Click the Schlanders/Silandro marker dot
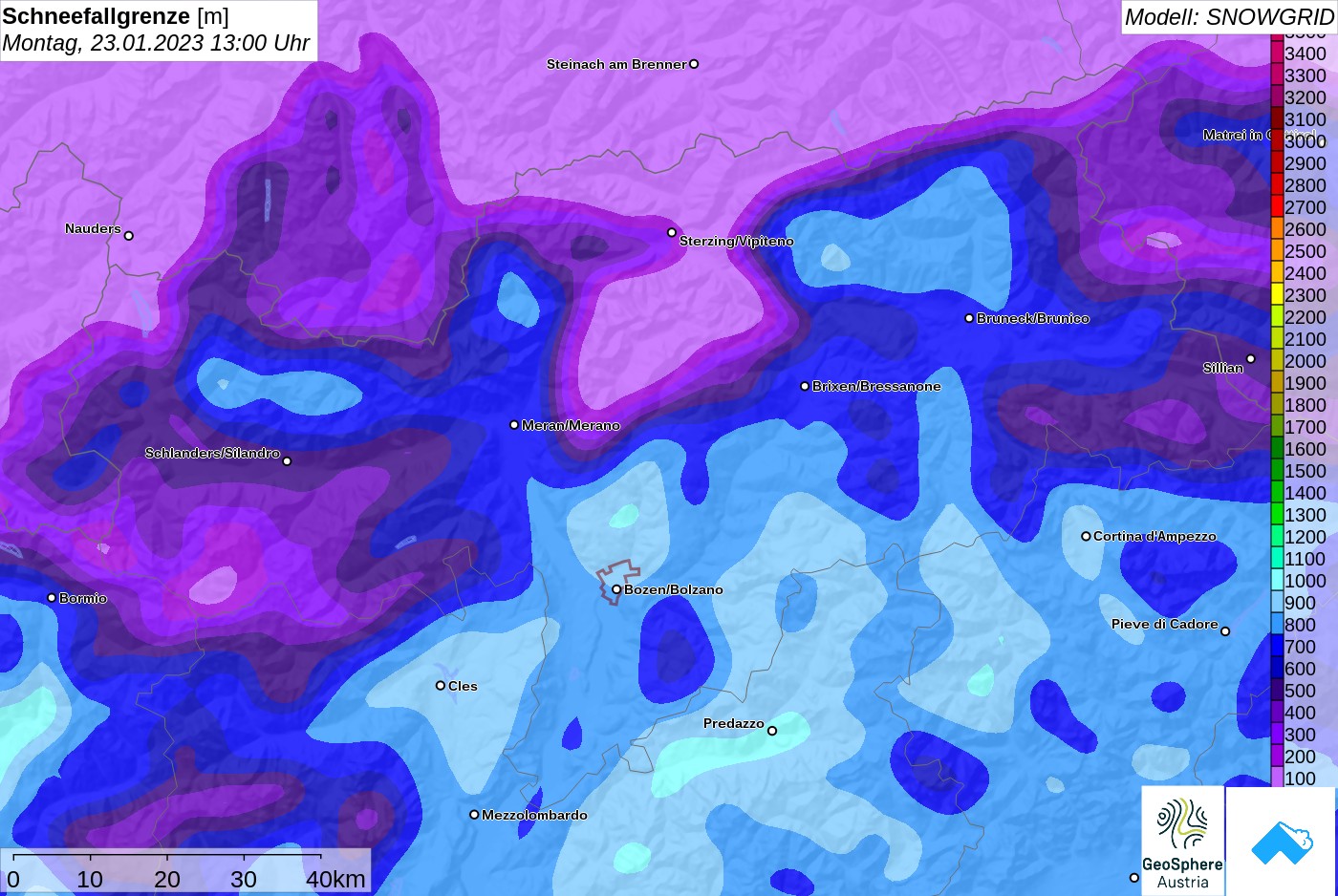Image resolution: width=1338 pixels, height=896 pixels. 287,460
